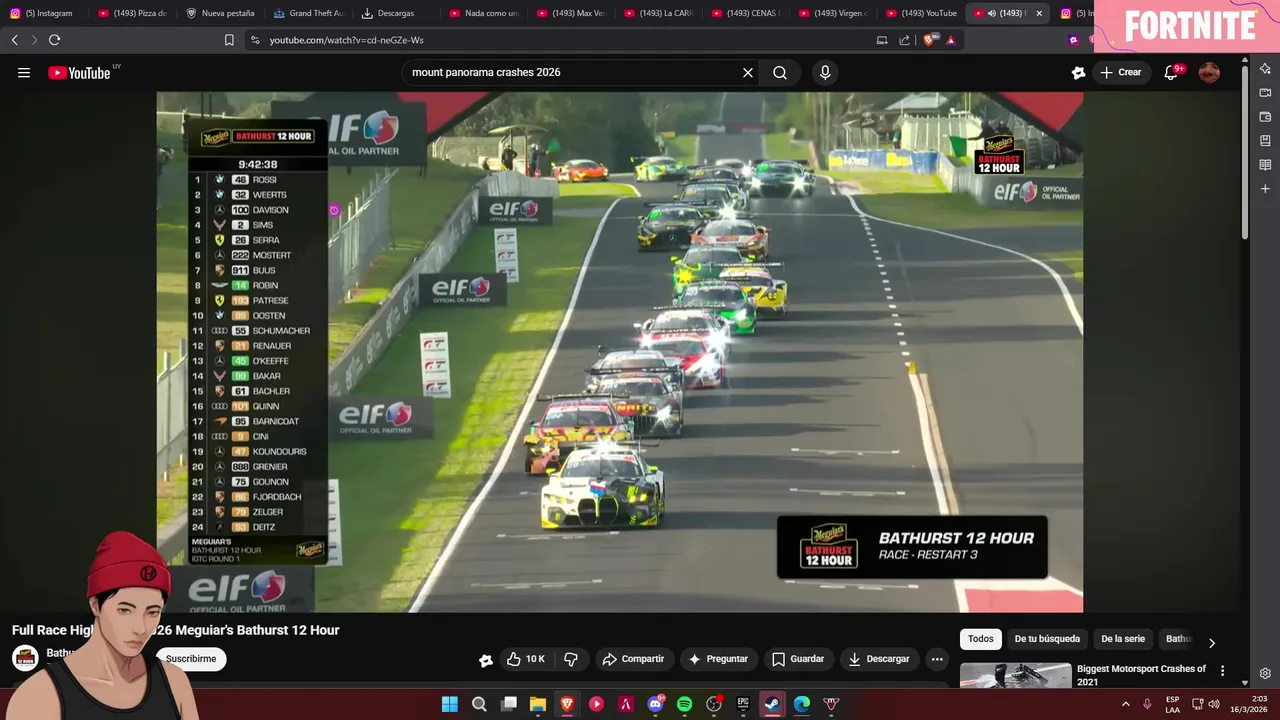Open Brave Shields lion icon

pos(929,40)
